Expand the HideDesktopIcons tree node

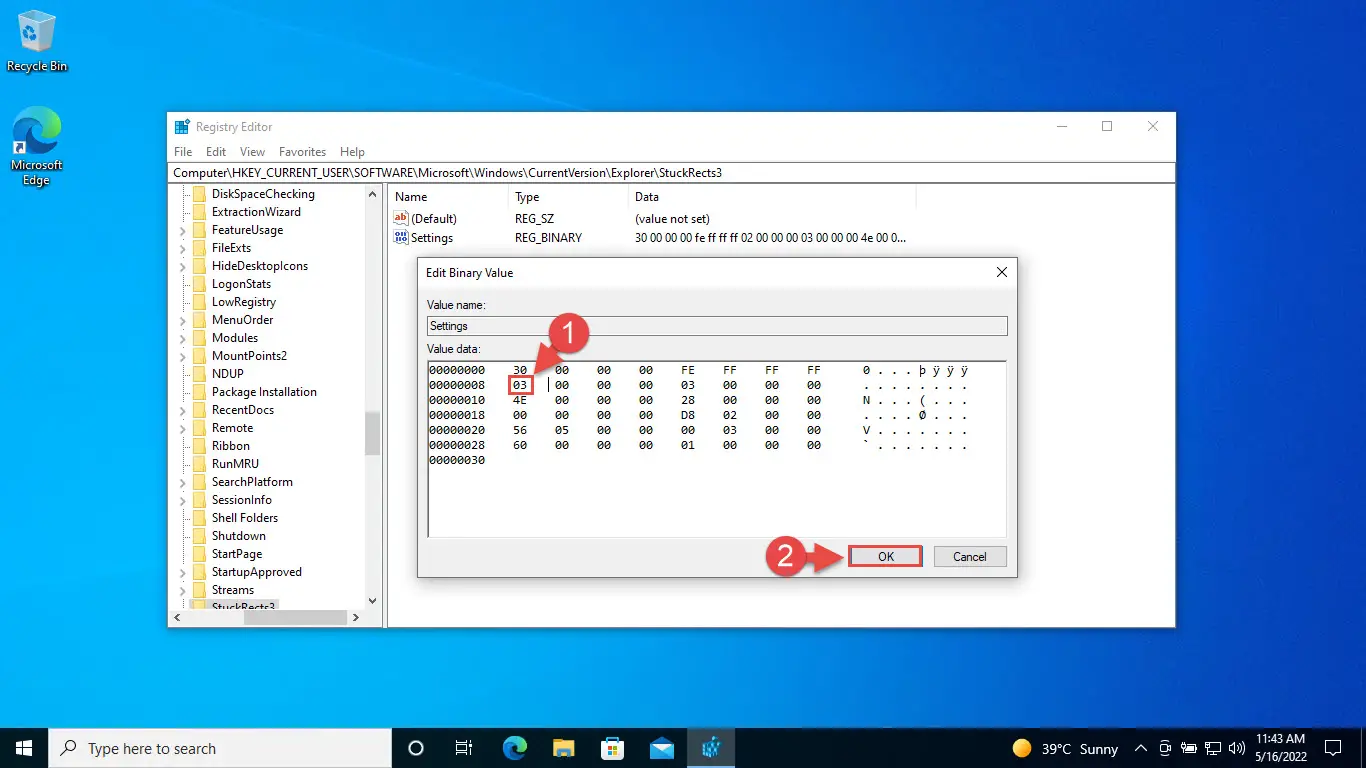pos(182,266)
